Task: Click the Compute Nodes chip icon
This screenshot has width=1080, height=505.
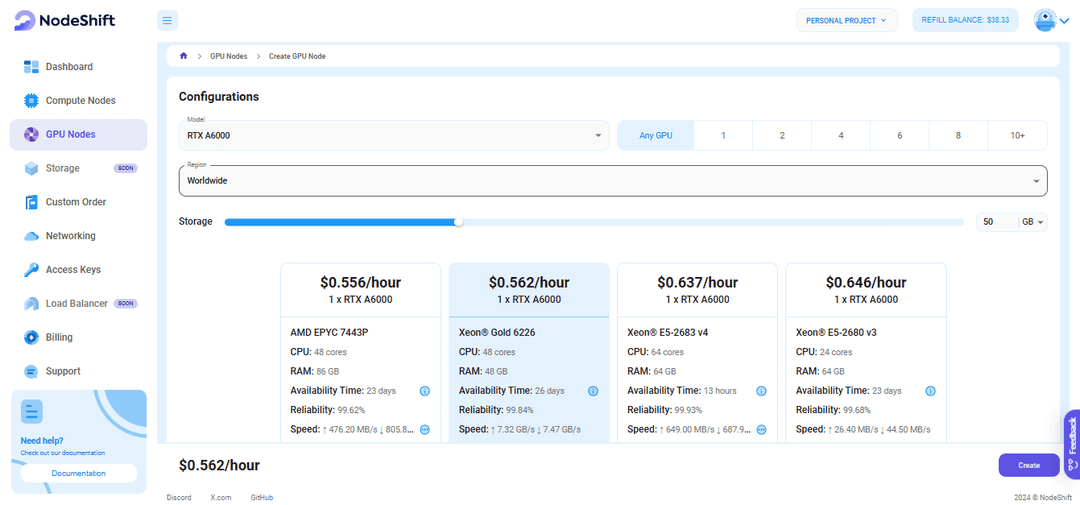Action: 31,101
